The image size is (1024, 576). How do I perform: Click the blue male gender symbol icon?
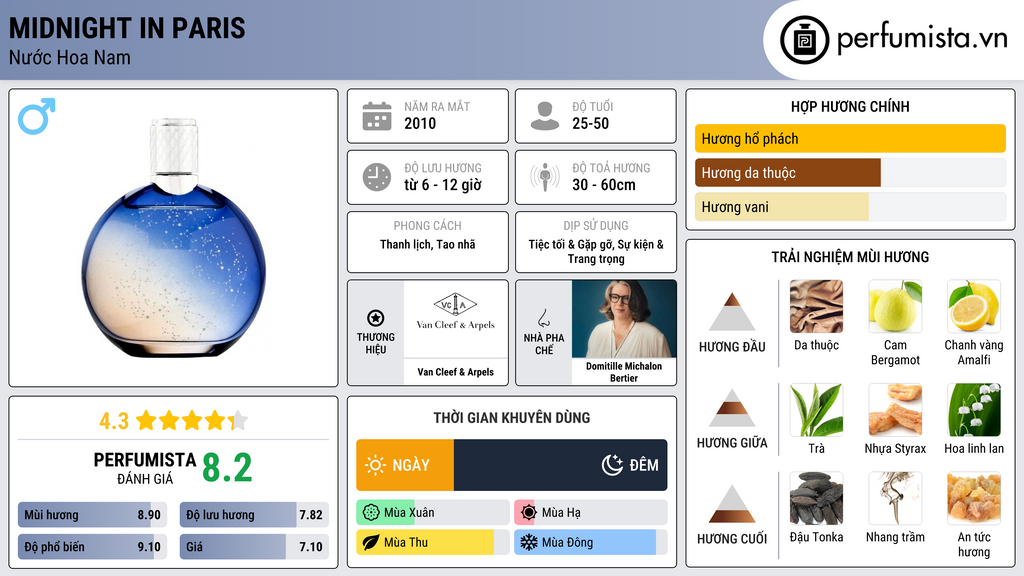[37, 116]
